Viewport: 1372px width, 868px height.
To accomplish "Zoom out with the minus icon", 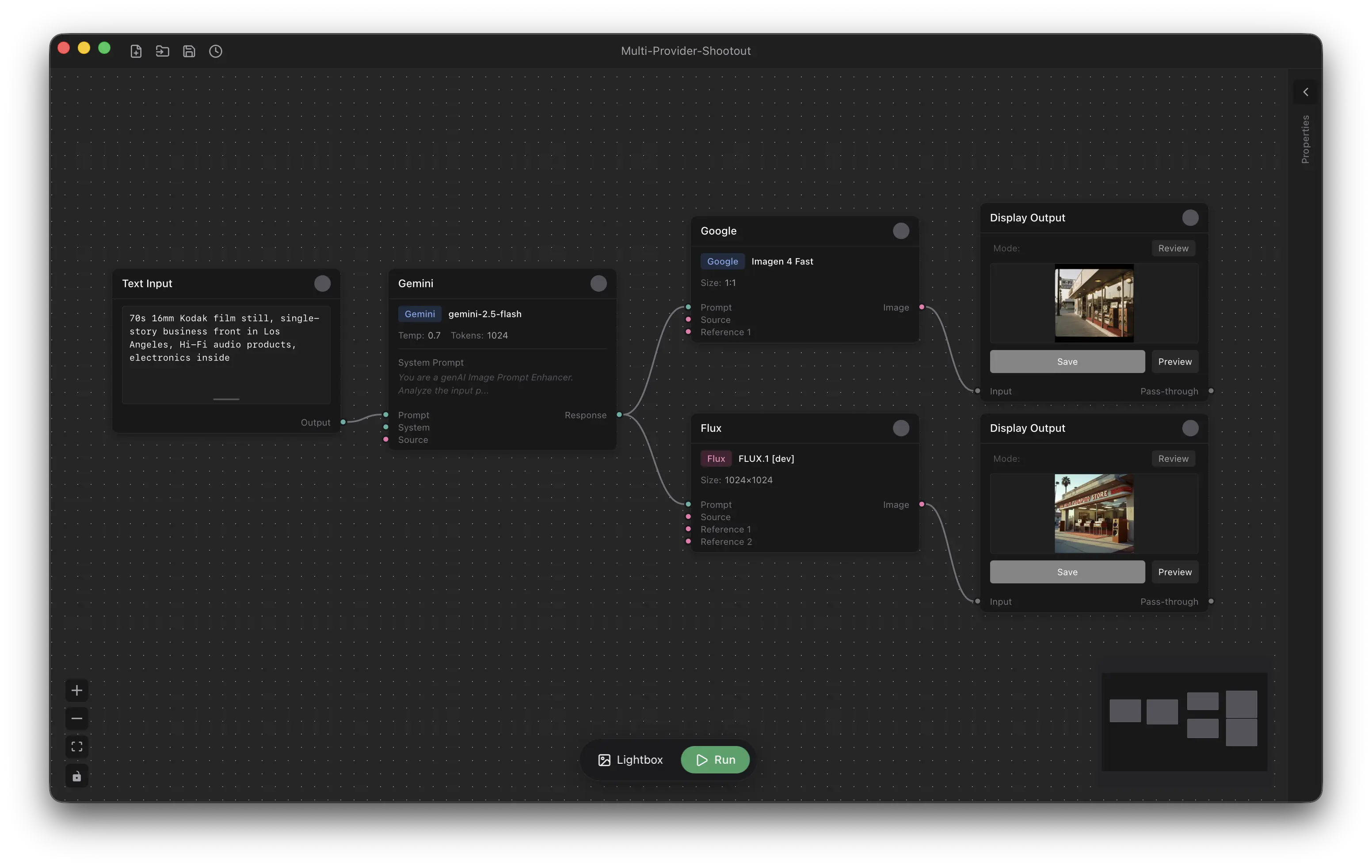I will (77, 718).
